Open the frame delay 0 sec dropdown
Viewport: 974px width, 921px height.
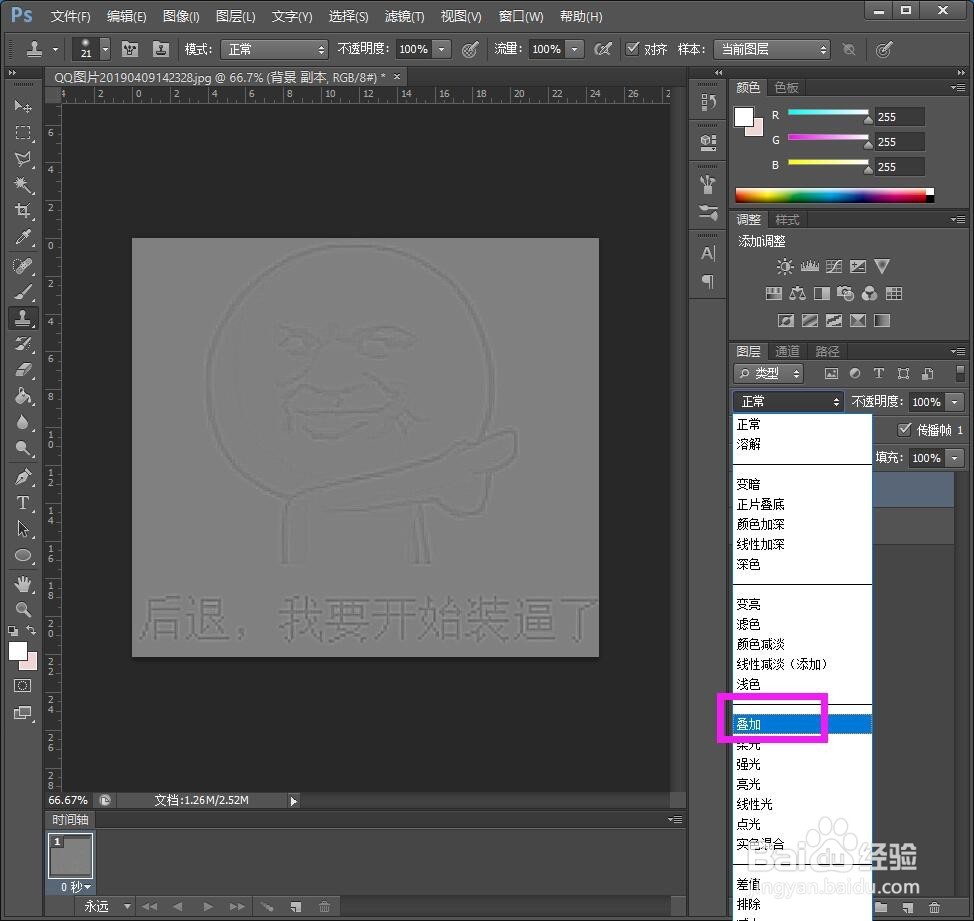76,887
